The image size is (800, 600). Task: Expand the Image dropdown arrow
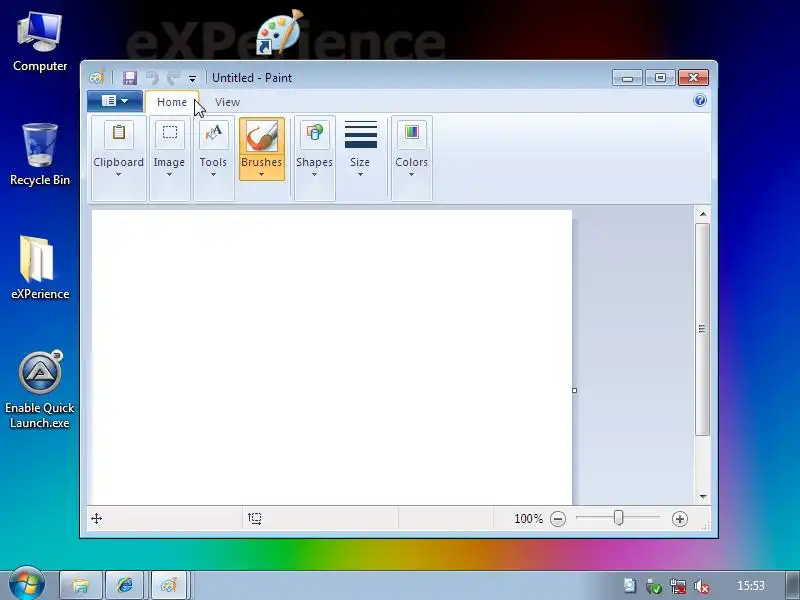tap(169, 174)
